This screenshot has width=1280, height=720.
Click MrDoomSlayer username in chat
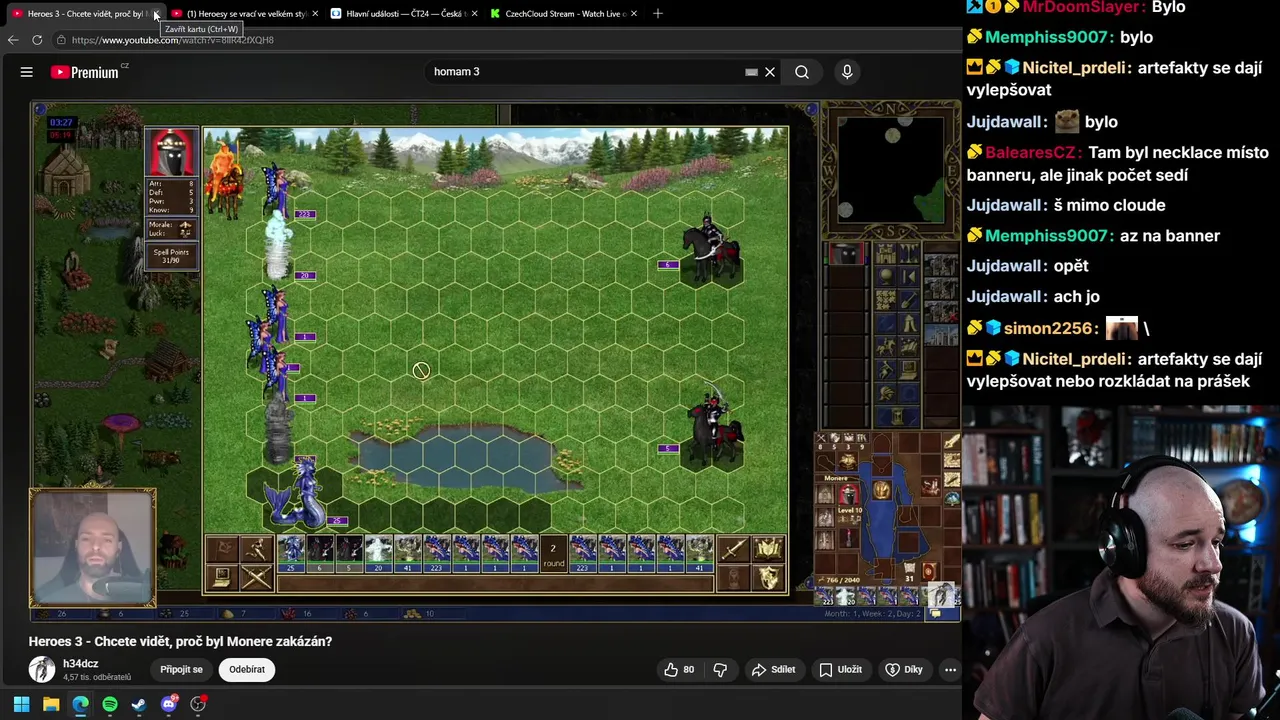[1082, 7]
